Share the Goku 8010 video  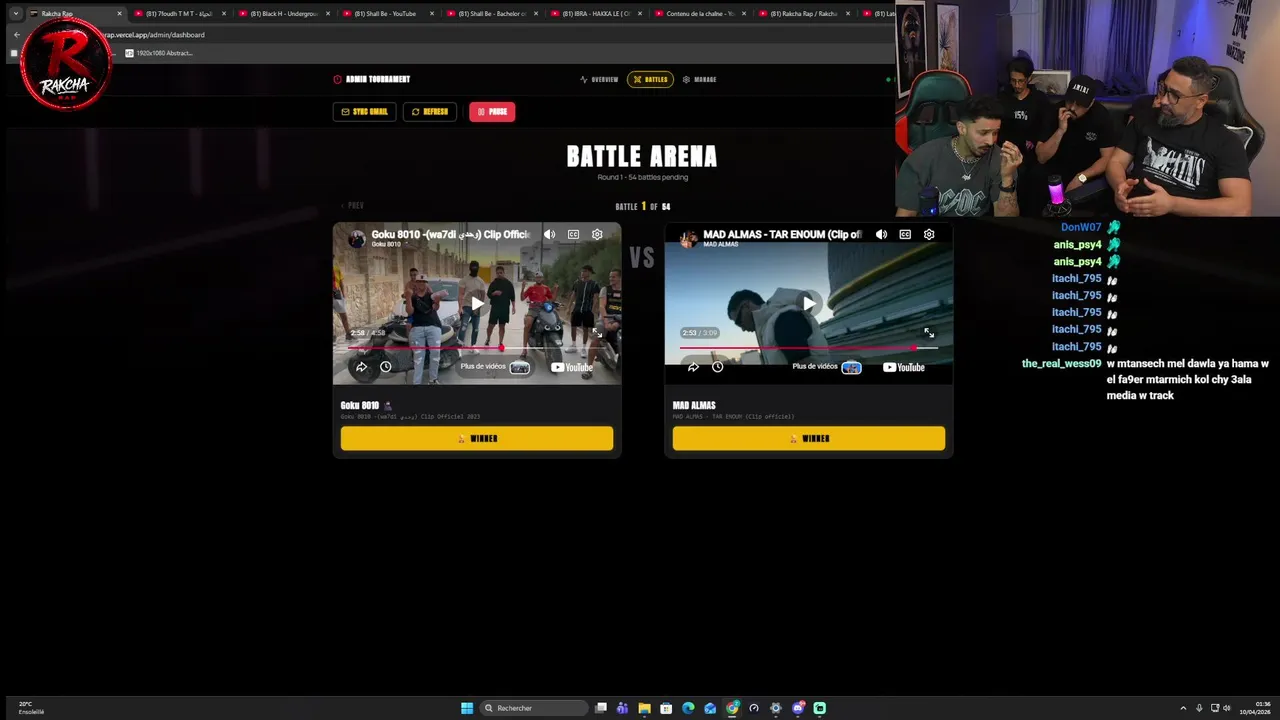tap(361, 367)
